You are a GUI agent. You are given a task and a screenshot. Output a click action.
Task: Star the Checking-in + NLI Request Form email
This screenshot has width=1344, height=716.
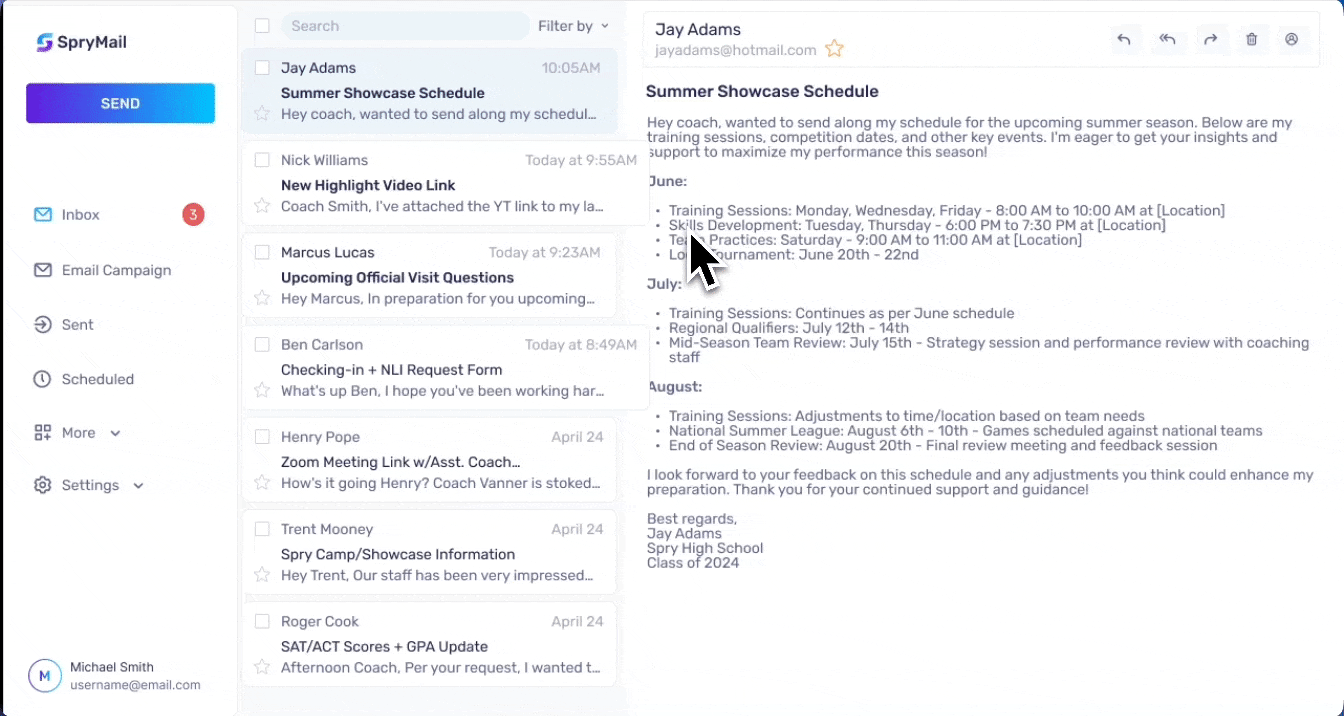click(x=262, y=390)
